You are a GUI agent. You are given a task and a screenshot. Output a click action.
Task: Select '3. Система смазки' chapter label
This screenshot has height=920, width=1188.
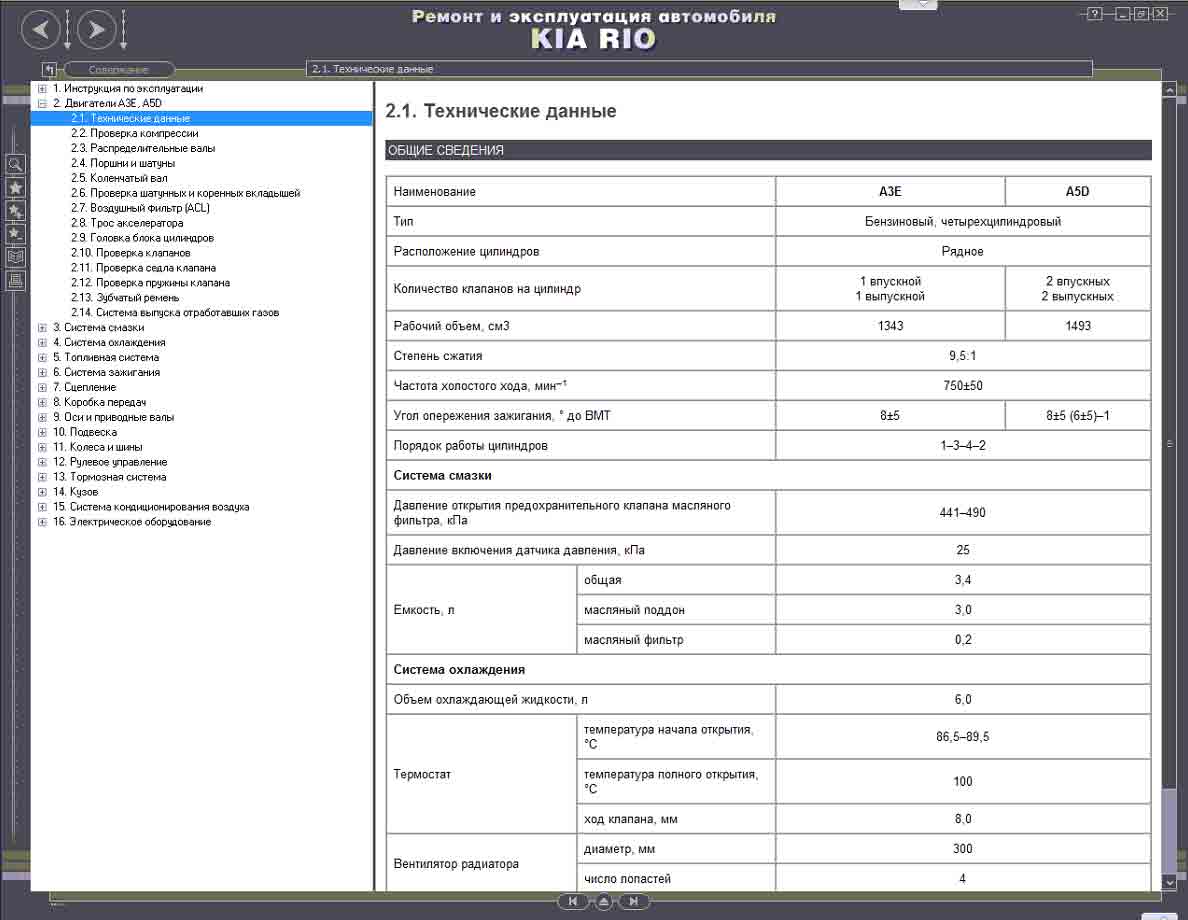98,327
